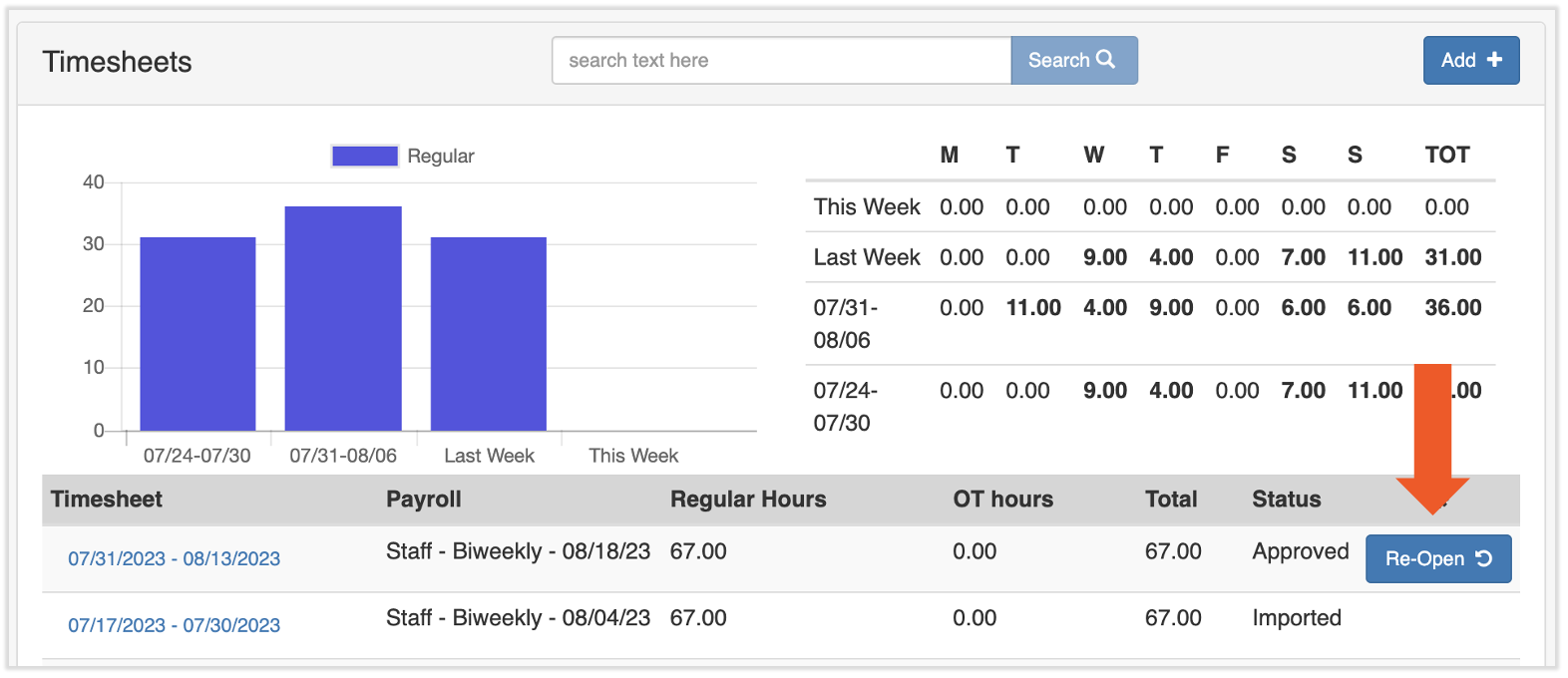
Task: Click the Last Week chart bar
Action: click(x=489, y=334)
